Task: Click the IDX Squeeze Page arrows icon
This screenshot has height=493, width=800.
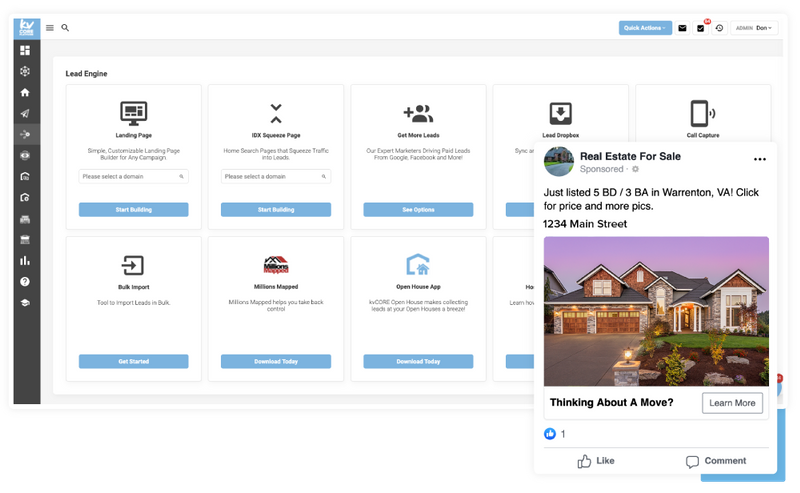Action: tap(276, 113)
